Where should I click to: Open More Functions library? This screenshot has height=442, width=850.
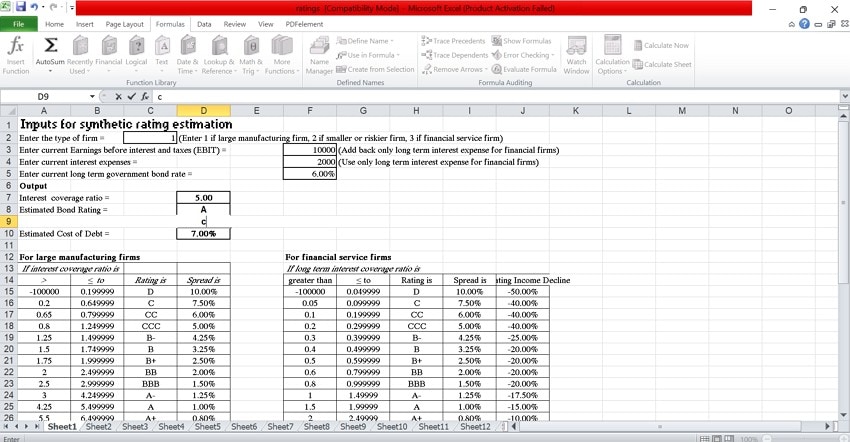[281, 55]
